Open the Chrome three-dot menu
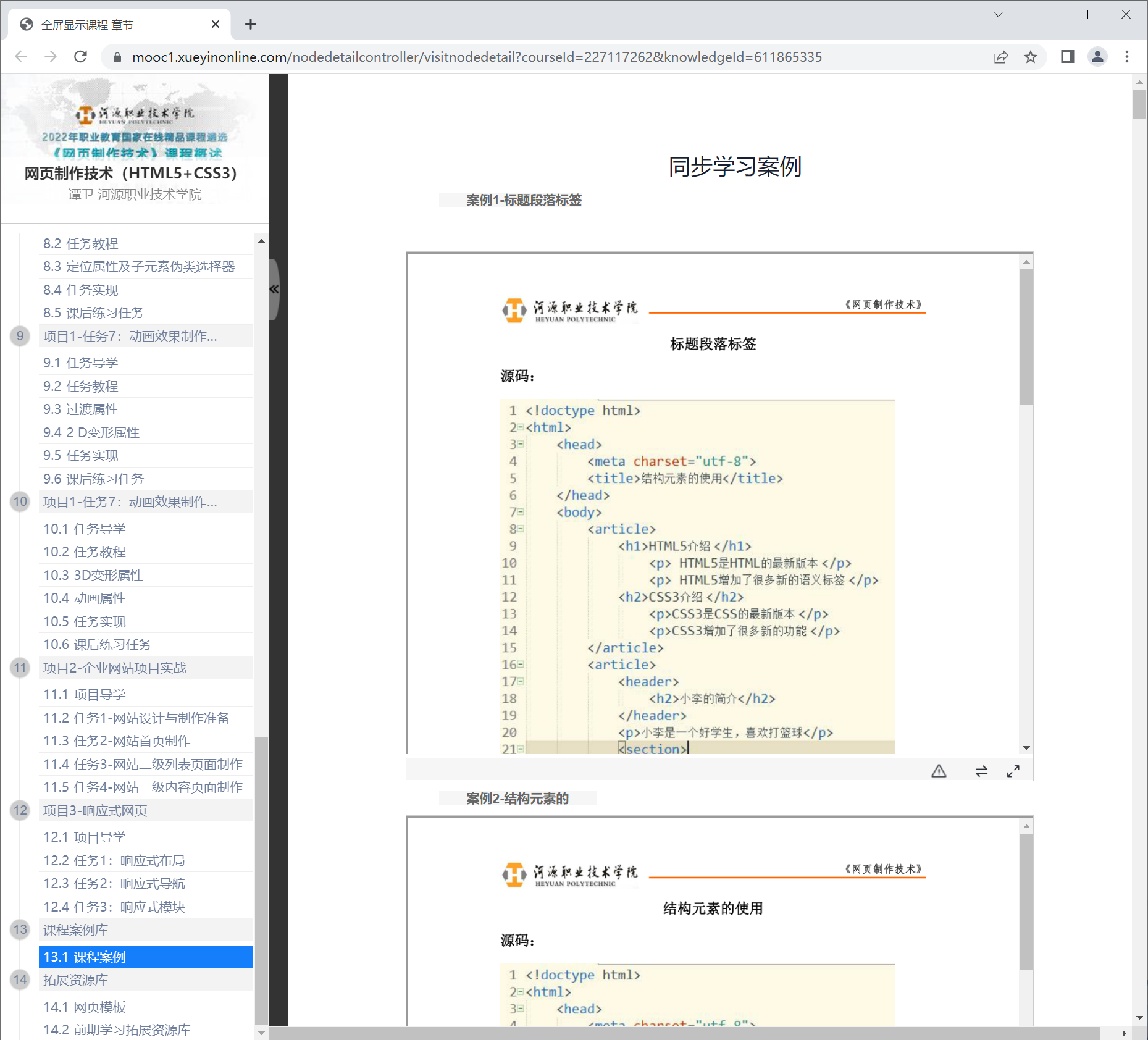Viewport: 1148px width, 1040px height. pyautogui.click(x=1127, y=57)
